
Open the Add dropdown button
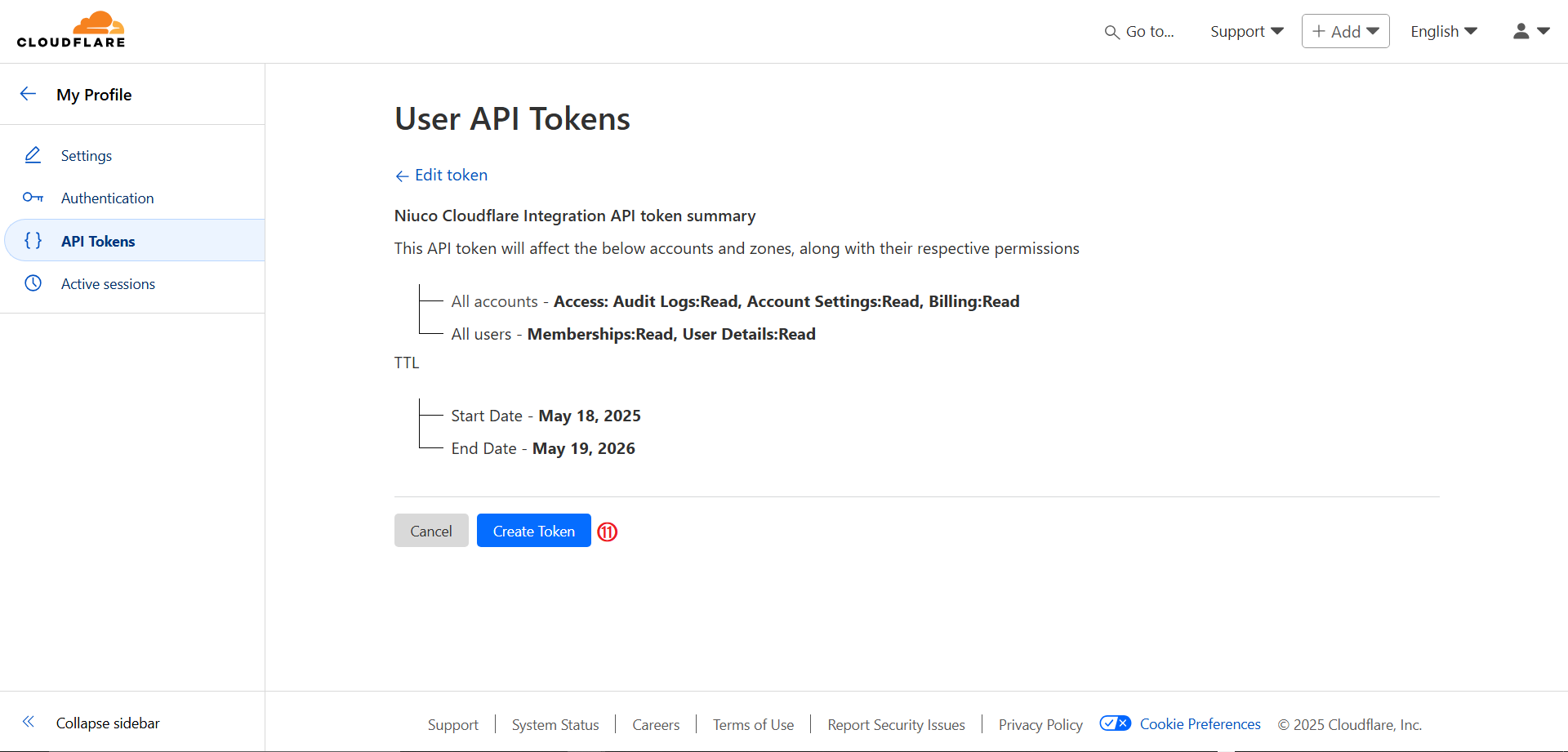click(1345, 31)
